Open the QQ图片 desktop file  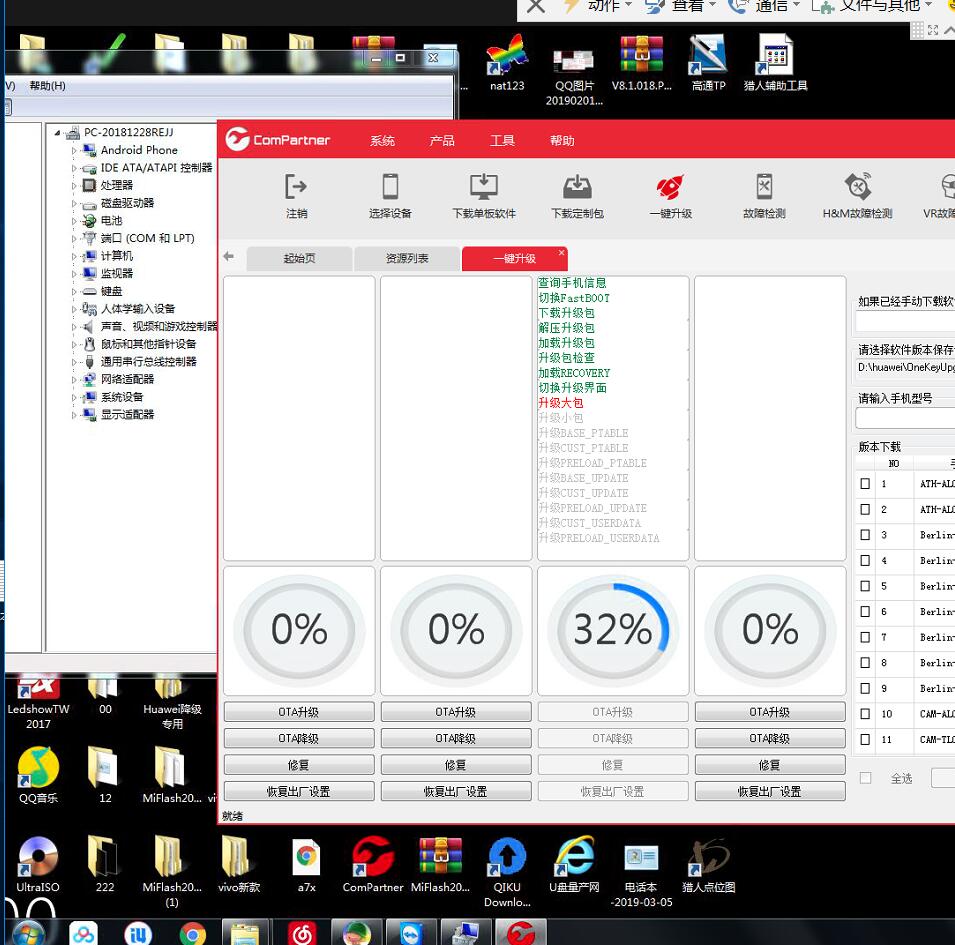pos(574,77)
